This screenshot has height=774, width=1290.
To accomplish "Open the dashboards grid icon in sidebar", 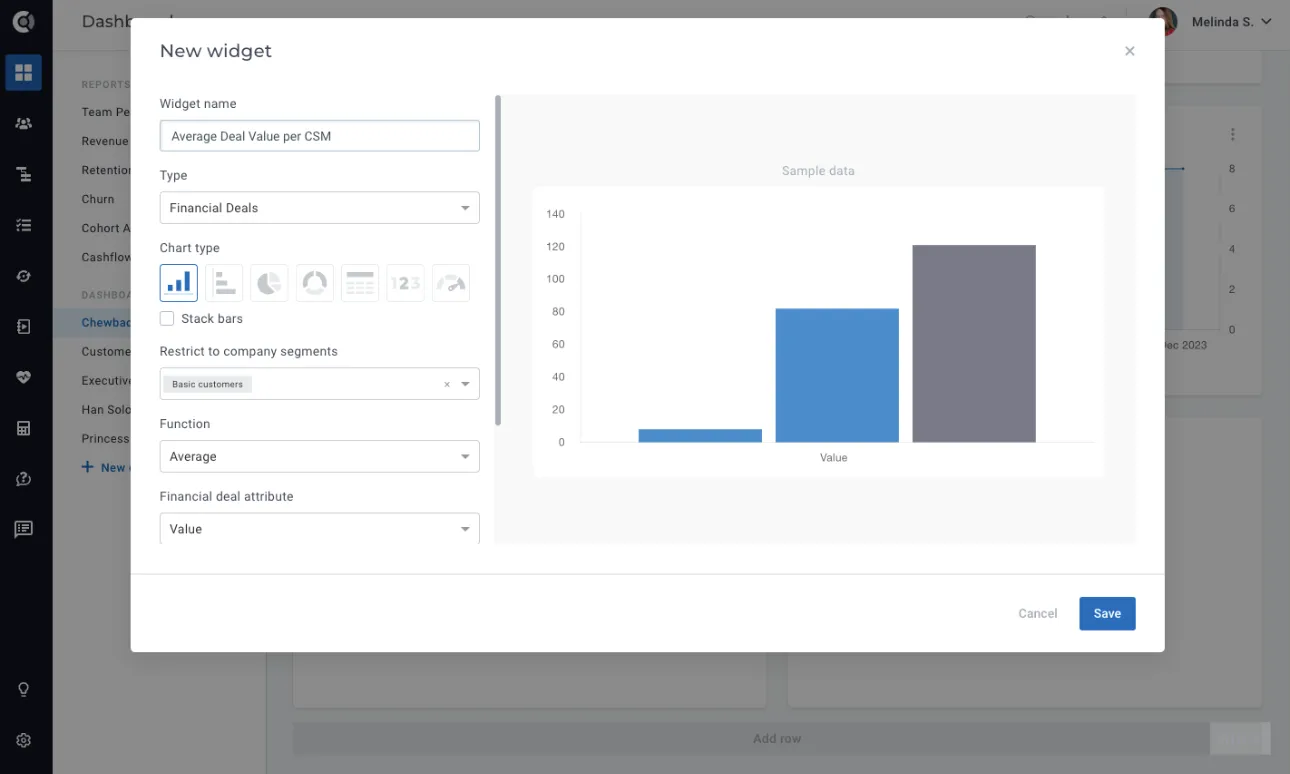I will click(23, 72).
